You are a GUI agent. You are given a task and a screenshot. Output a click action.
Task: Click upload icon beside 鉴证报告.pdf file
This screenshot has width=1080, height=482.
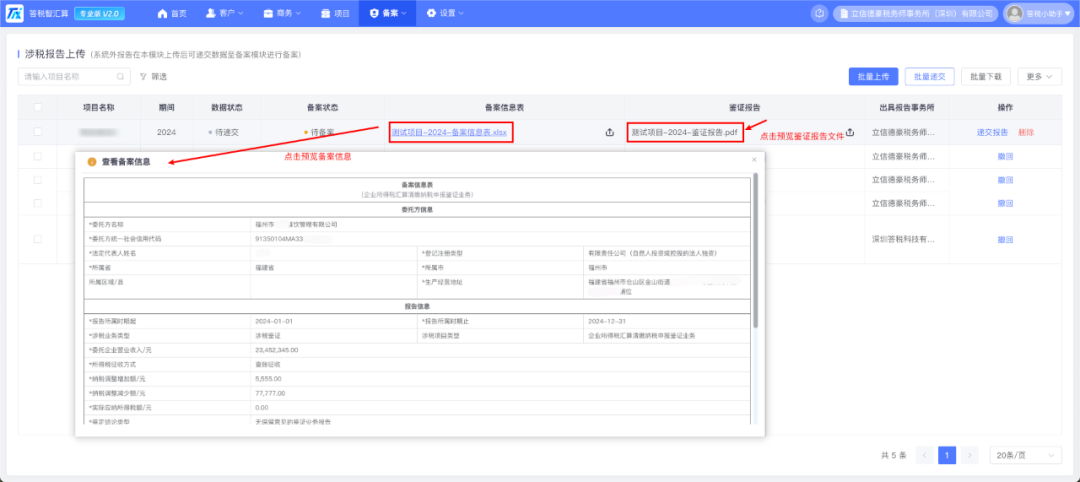(850, 132)
